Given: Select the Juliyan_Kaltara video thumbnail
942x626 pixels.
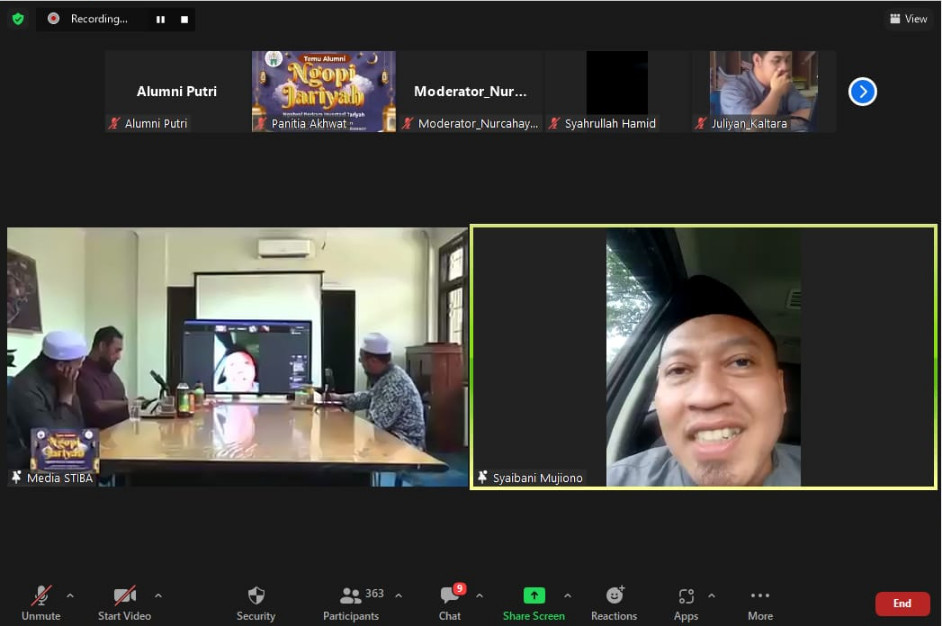Looking at the screenshot, I should coord(764,91).
